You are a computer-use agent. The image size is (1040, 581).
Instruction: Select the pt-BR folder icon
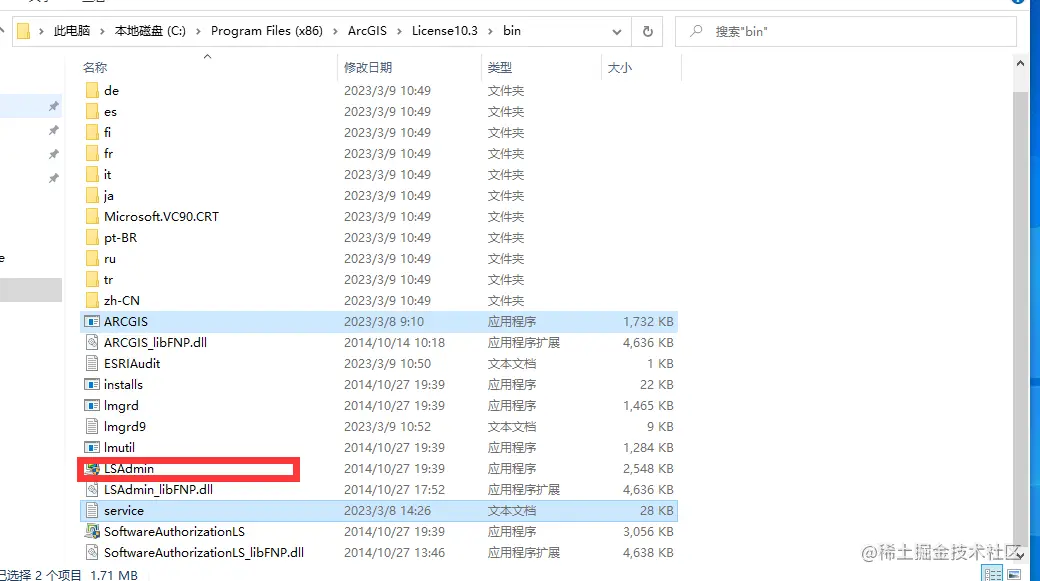coord(92,237)
